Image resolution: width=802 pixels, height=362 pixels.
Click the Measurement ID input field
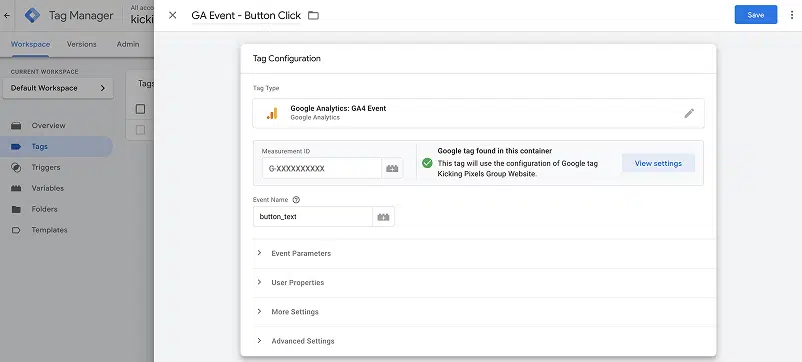(322, 168)
